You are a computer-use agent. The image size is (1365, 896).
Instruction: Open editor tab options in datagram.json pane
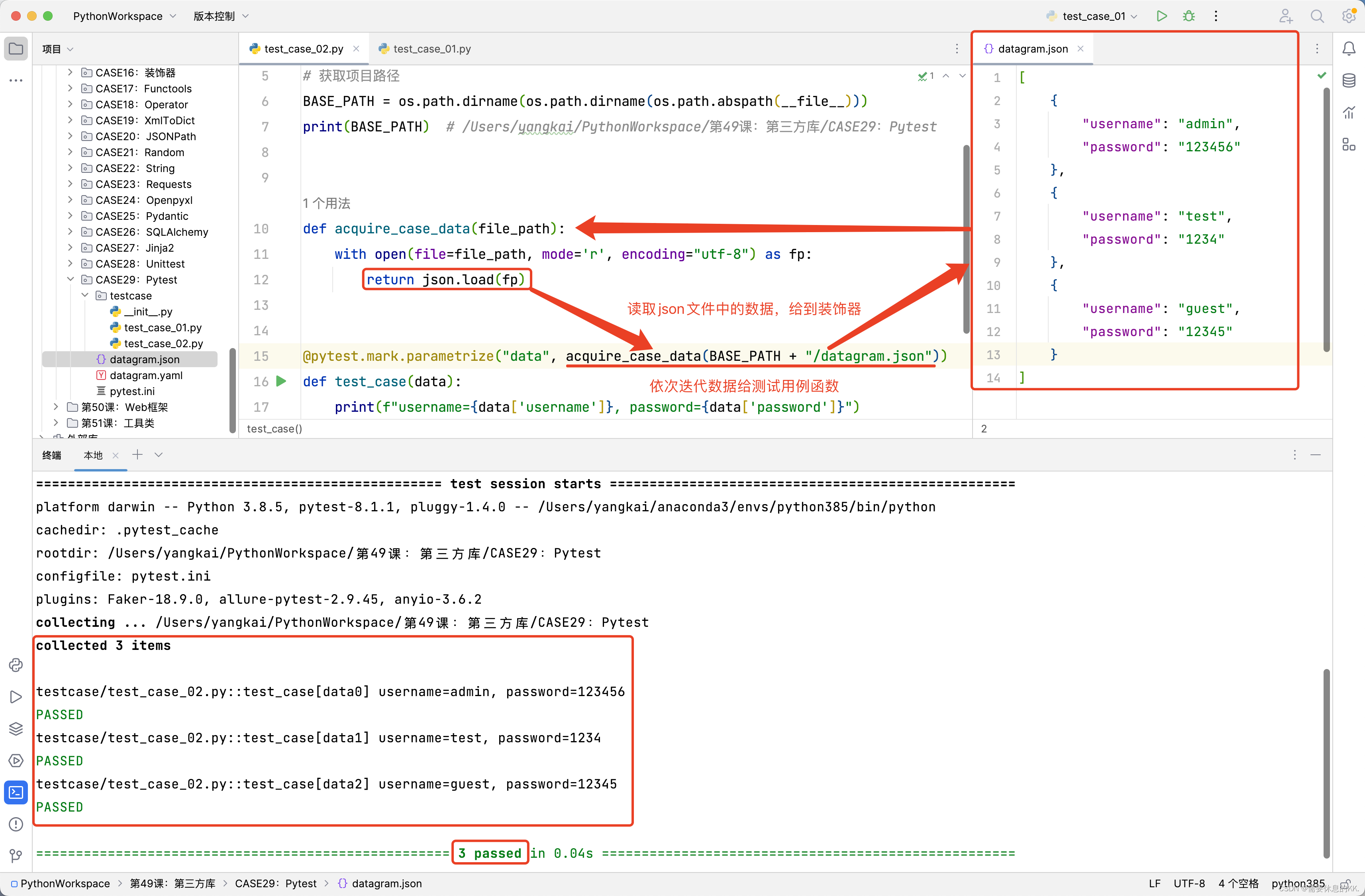tap(1317, 49)
